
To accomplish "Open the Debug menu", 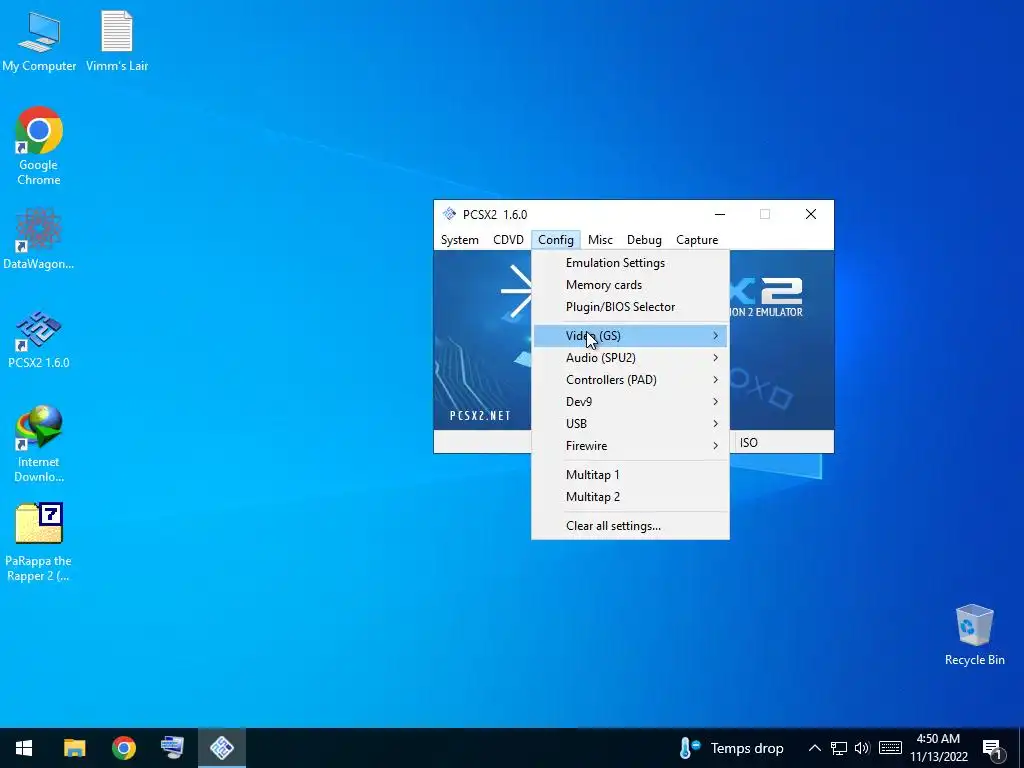I will point(644,240).
